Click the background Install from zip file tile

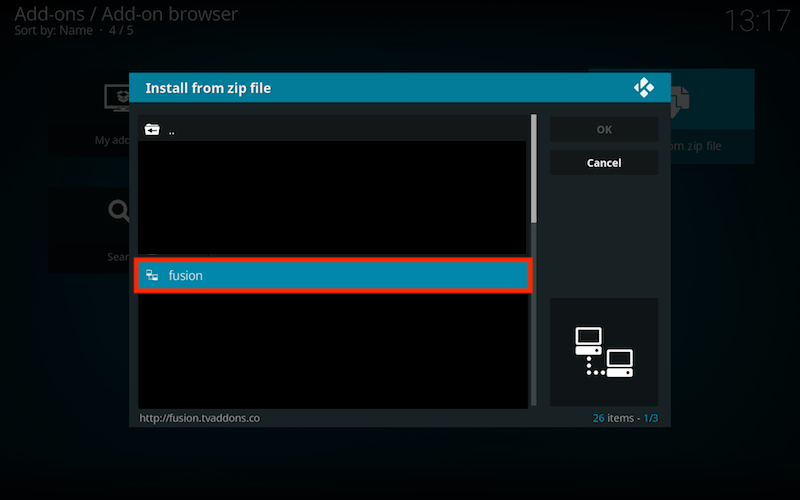tap(712, 116)
